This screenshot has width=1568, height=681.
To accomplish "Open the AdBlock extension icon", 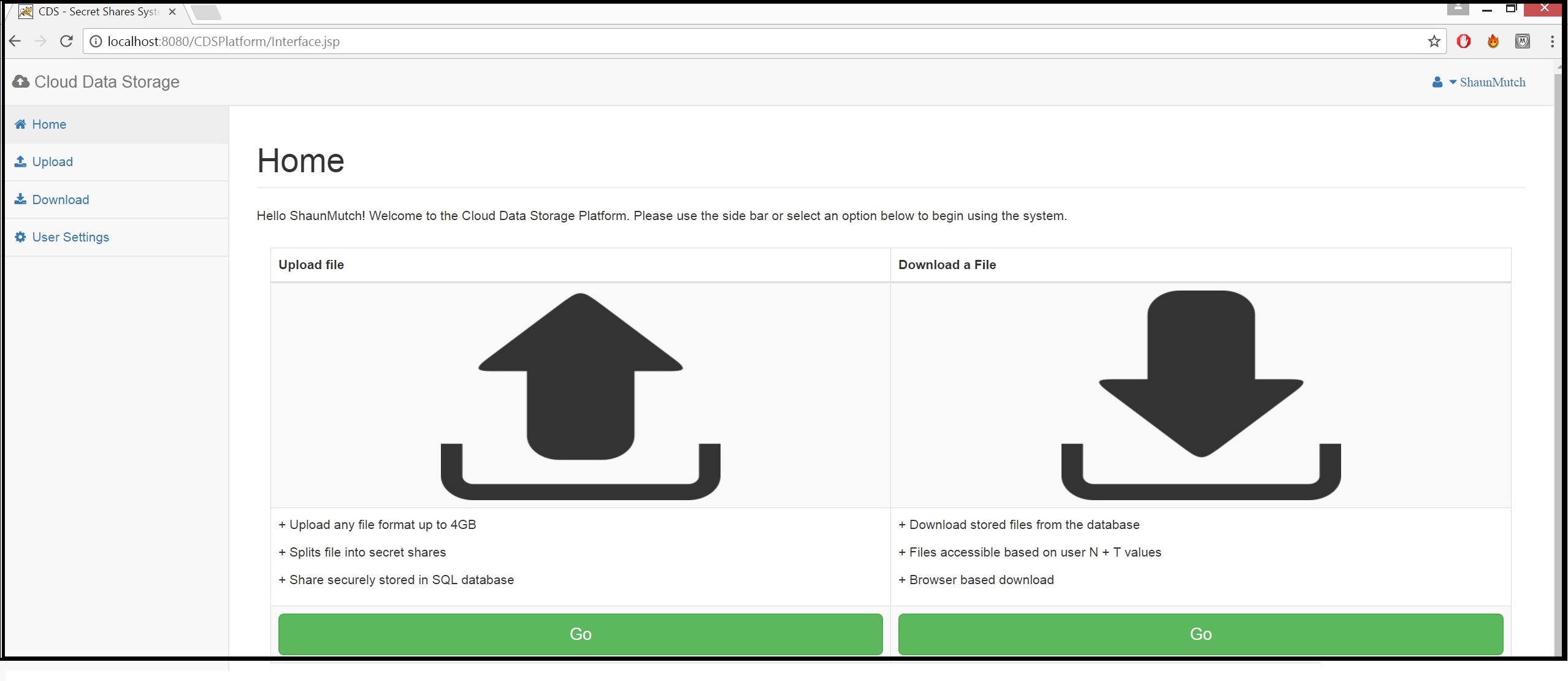I will click(x=1464, y=41).
